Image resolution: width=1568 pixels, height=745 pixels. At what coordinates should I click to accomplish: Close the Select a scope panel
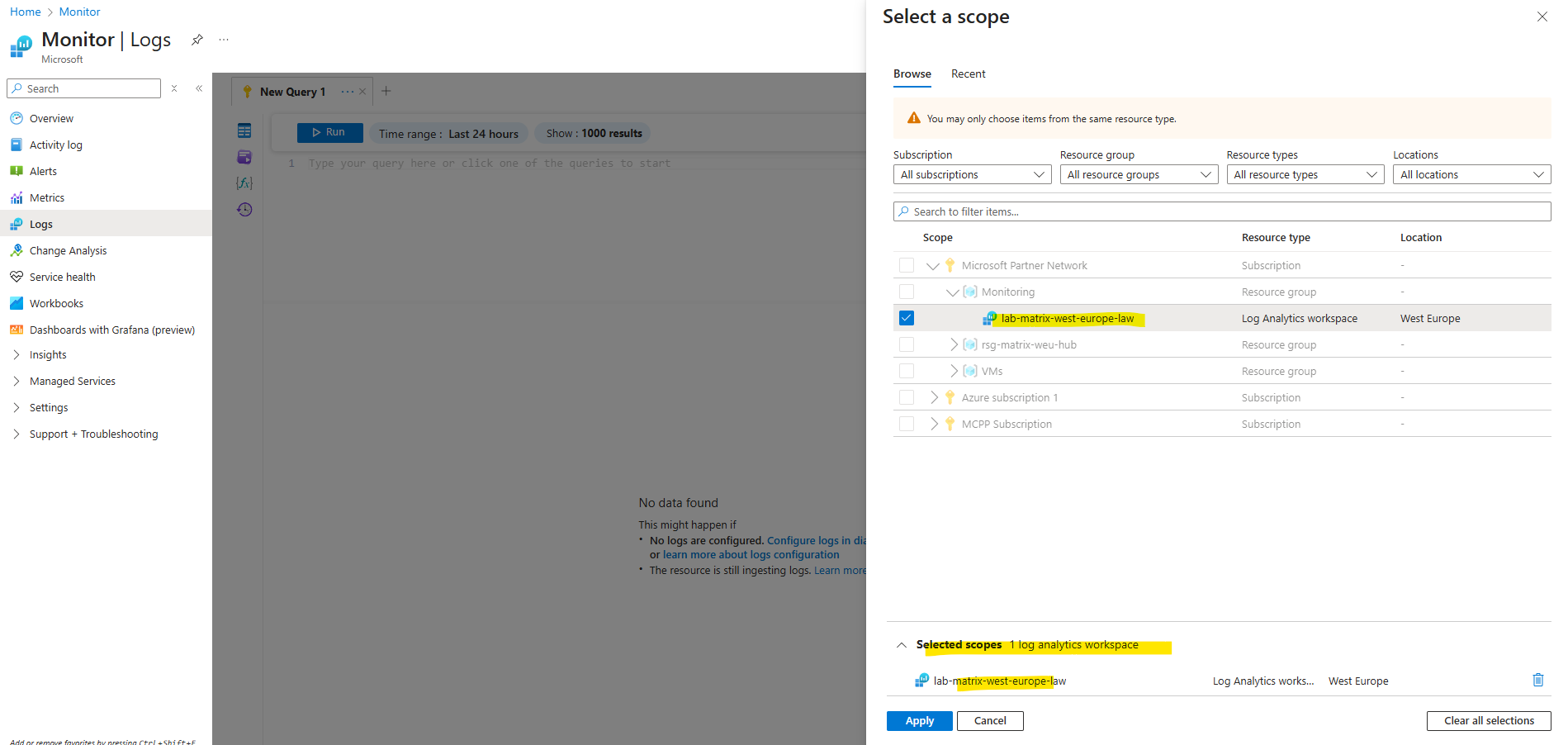(1542, 17)
